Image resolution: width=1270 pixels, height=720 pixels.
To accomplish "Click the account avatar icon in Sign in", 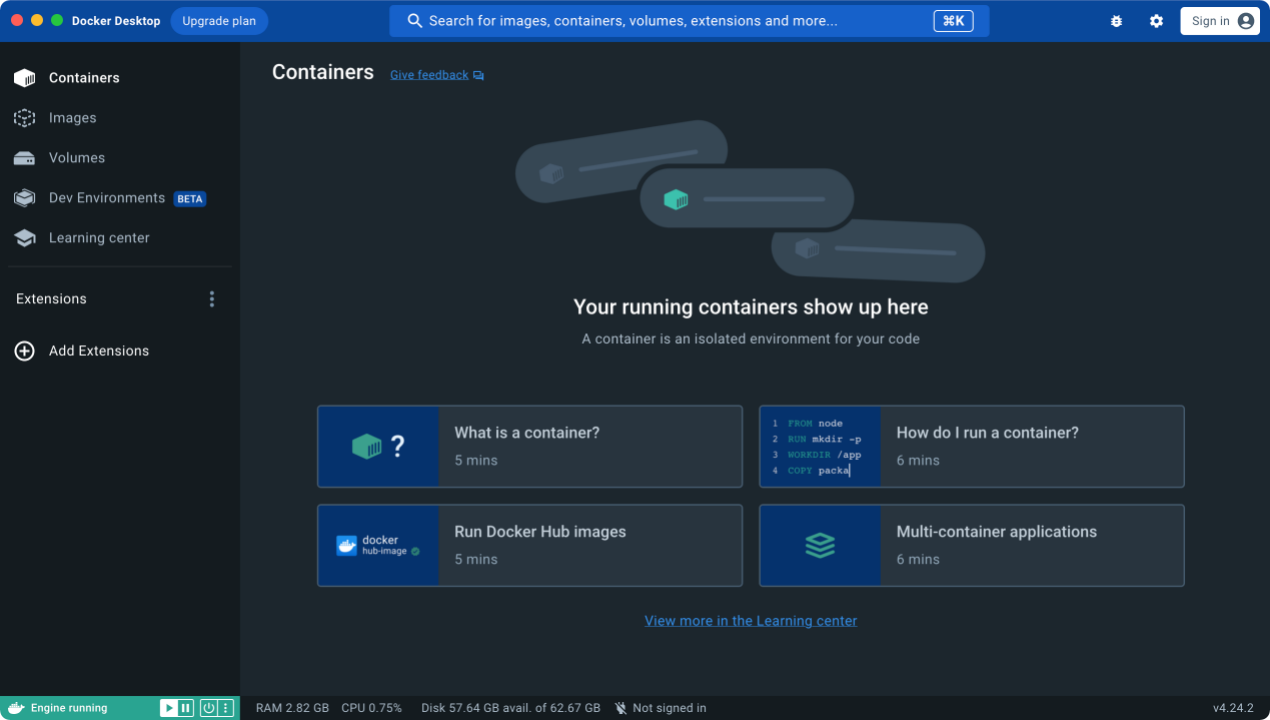I will click(x=1245, y=21).
